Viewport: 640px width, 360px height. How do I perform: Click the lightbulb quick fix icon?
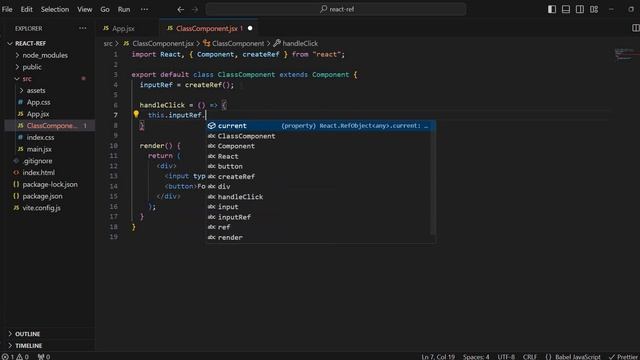[x=136, y=115]
